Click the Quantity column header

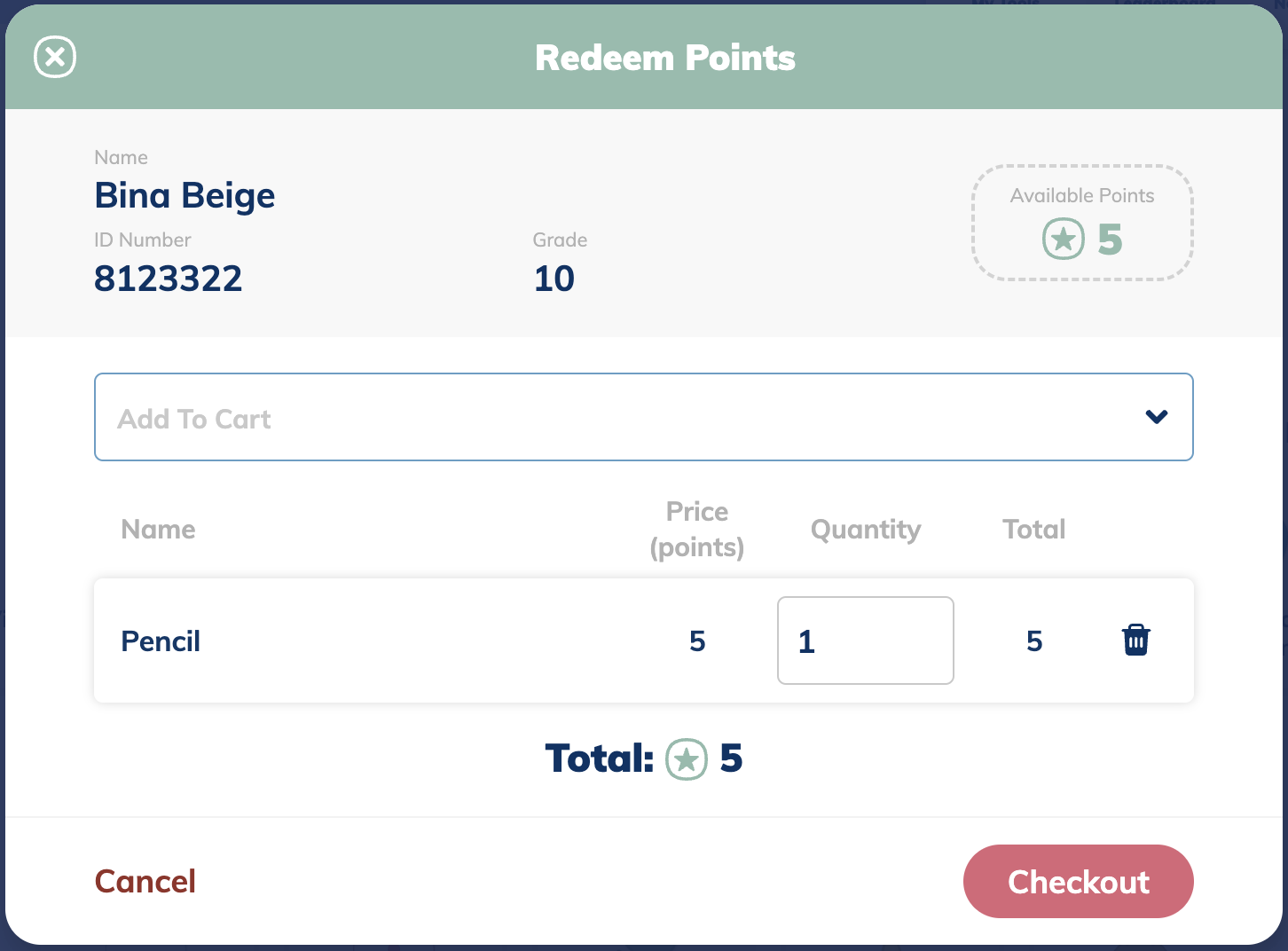click(x=865, y=529)
